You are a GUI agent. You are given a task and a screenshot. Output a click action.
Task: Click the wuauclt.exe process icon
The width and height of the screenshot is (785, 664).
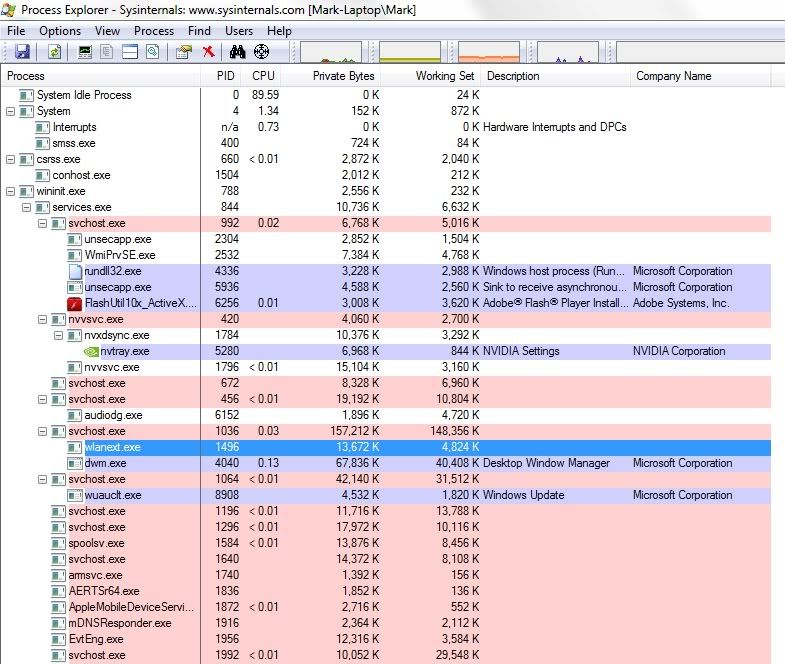click(x=75, y=495)
